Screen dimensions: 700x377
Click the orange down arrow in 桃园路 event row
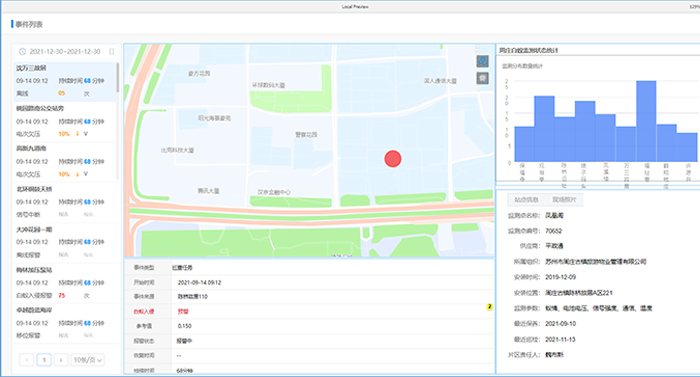click(77, 134)
